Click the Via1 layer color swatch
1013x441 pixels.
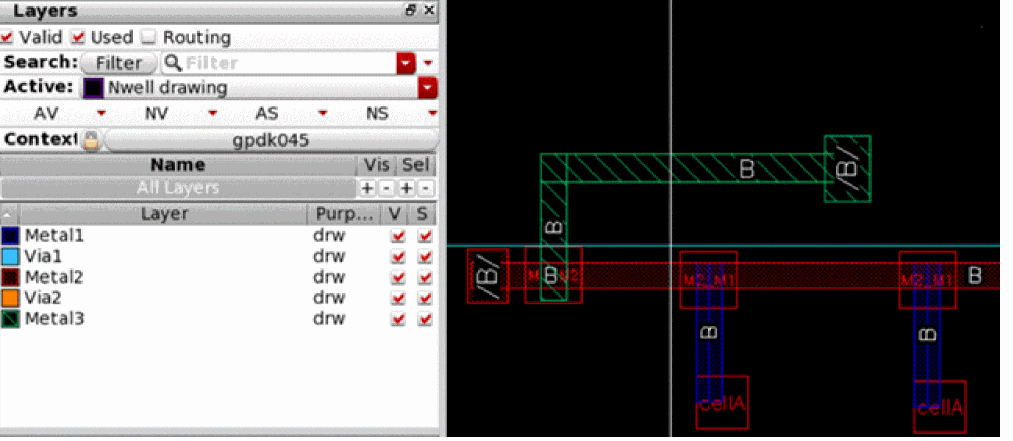tap(10, 256)
